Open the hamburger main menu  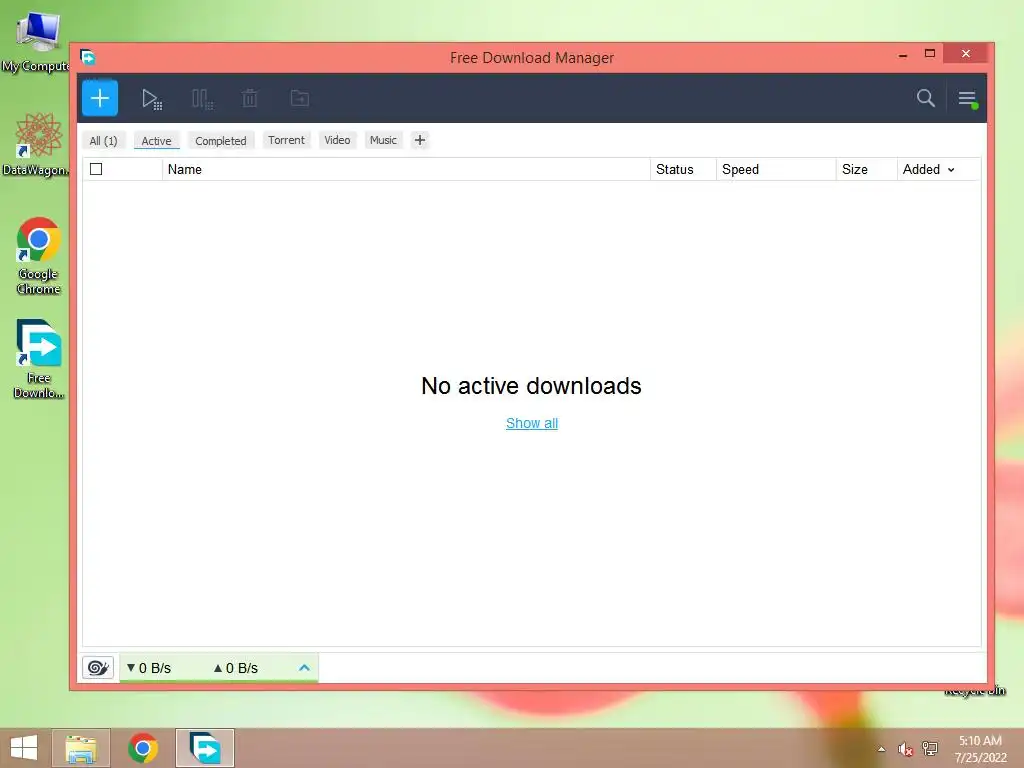(967, 99)
